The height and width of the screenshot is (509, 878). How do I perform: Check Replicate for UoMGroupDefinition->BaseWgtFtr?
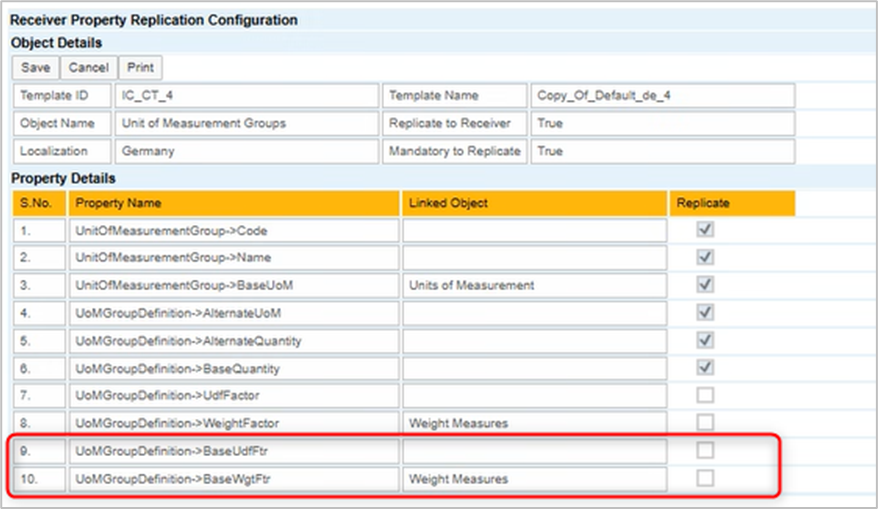tap(706, 479)
